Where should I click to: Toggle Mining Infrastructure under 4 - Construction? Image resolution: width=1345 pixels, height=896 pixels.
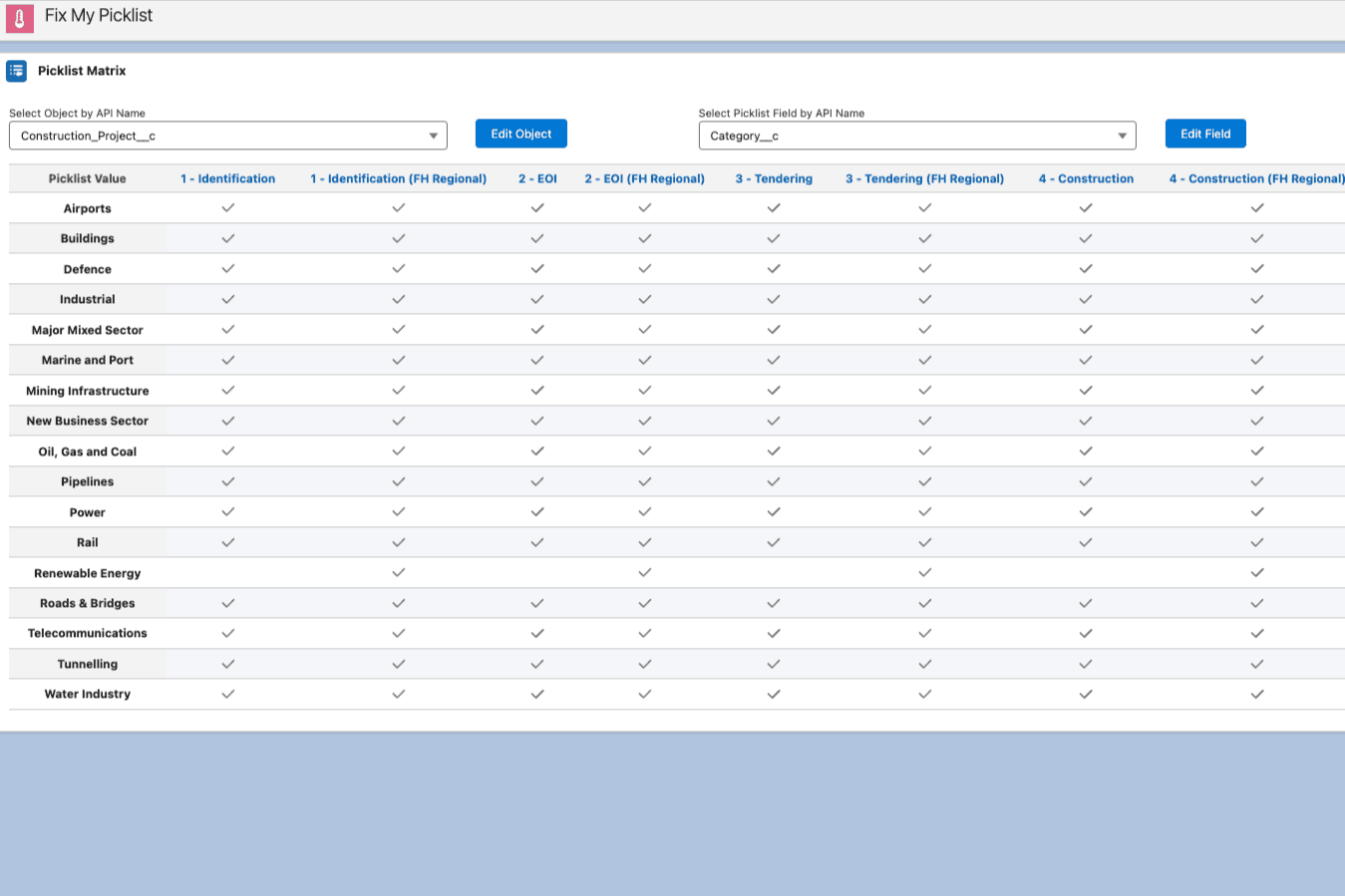pos(1086,390)
